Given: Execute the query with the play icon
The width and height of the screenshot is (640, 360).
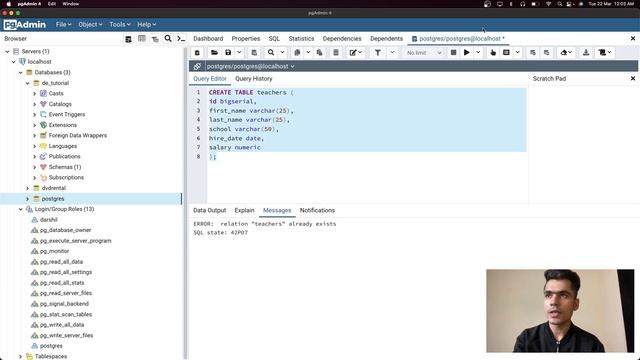Looking at the screenshot, I should [466, 53].
